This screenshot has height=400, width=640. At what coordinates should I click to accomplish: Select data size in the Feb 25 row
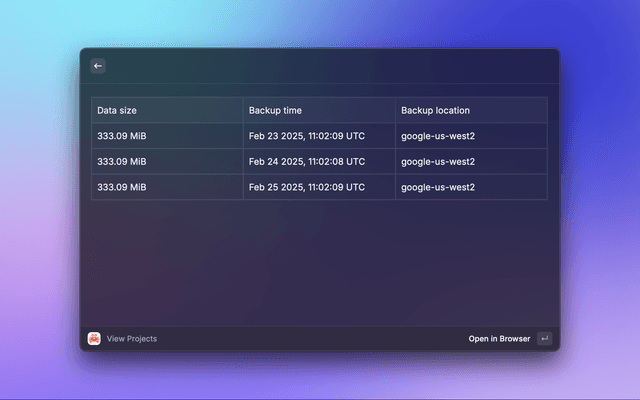(x=122, y=187)
